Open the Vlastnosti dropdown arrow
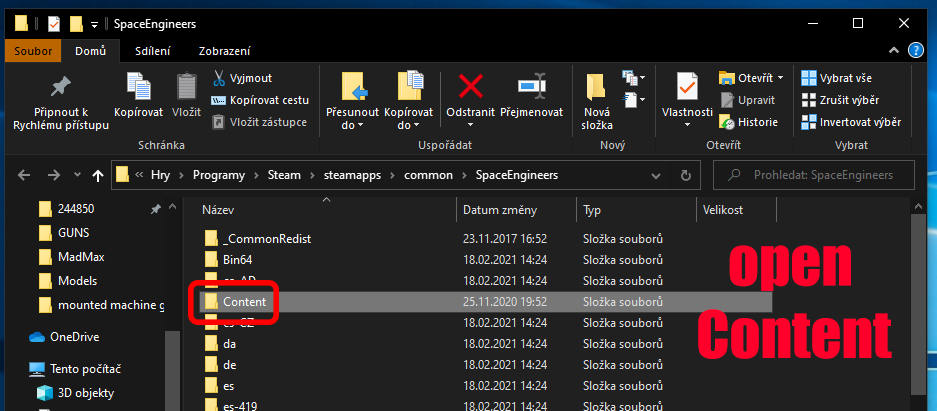The image size is (937, 411). [687, 125]
